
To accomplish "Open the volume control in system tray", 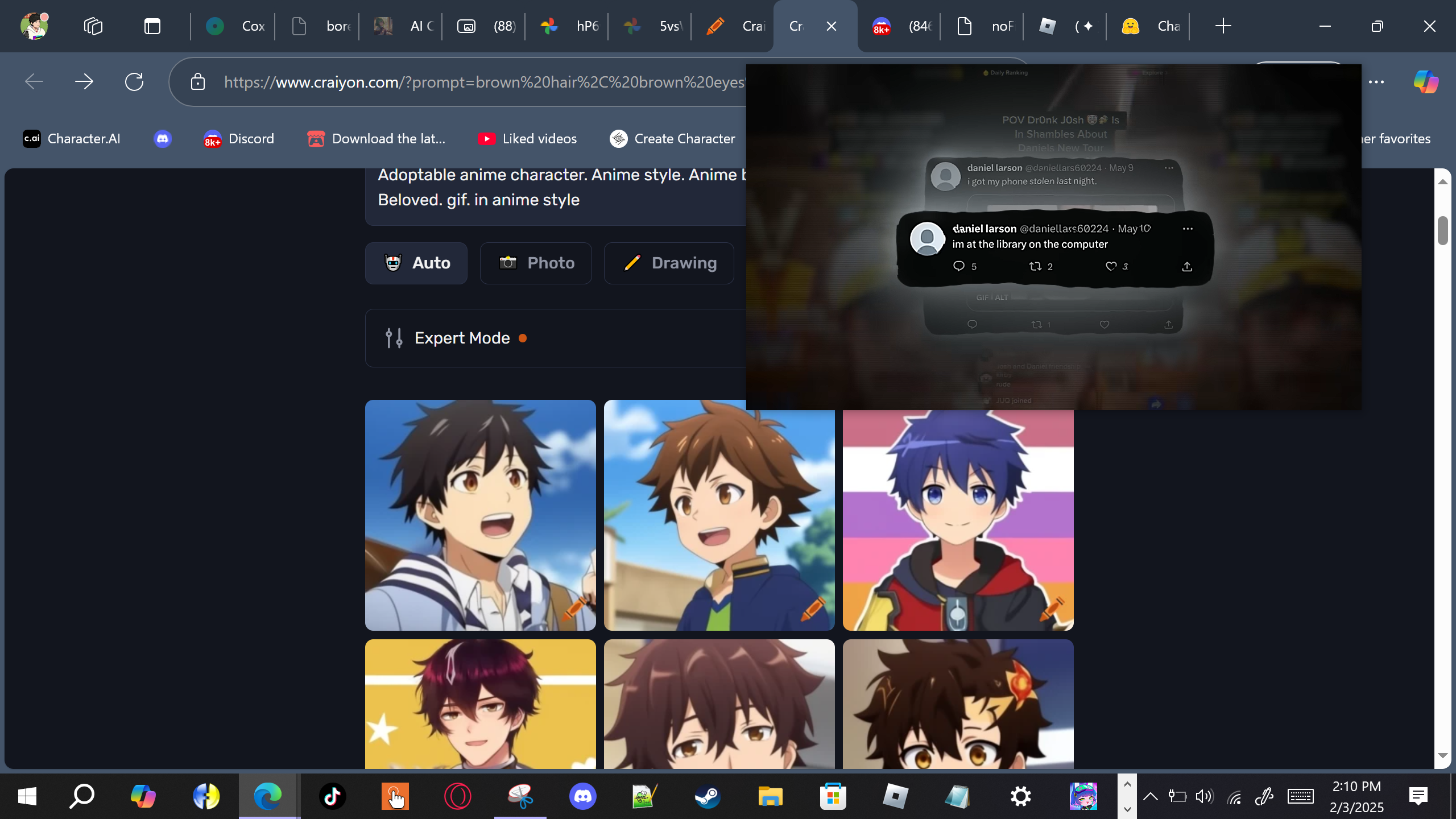I will pyautogui.click(x=1204, y=796).
